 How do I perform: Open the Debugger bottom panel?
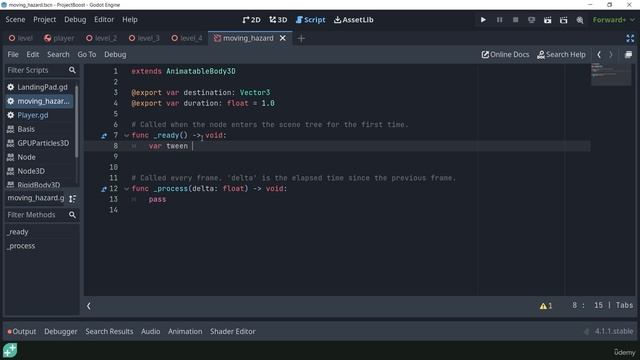pos(60,331)
